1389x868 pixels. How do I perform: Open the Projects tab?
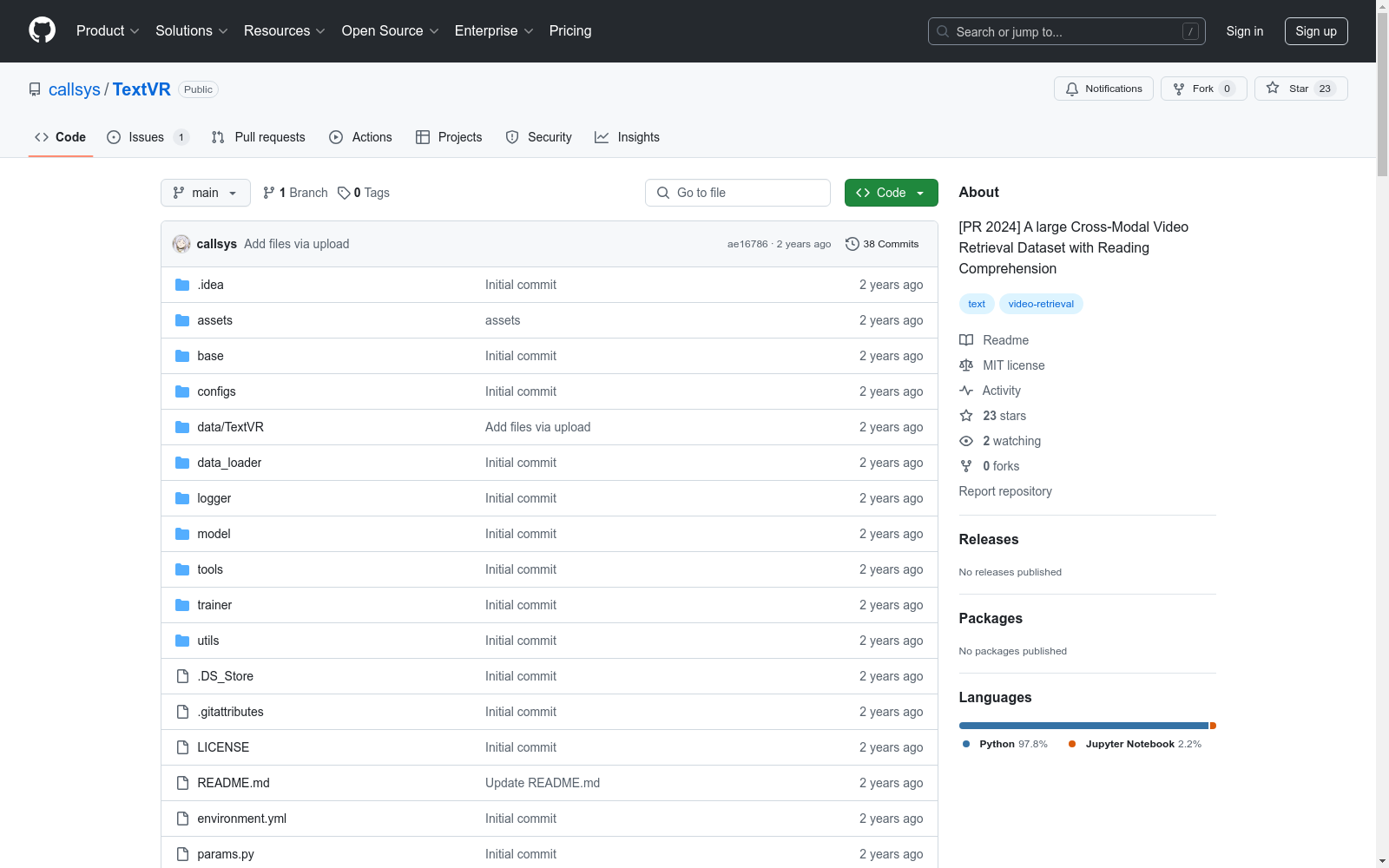[x=449, y=137]
